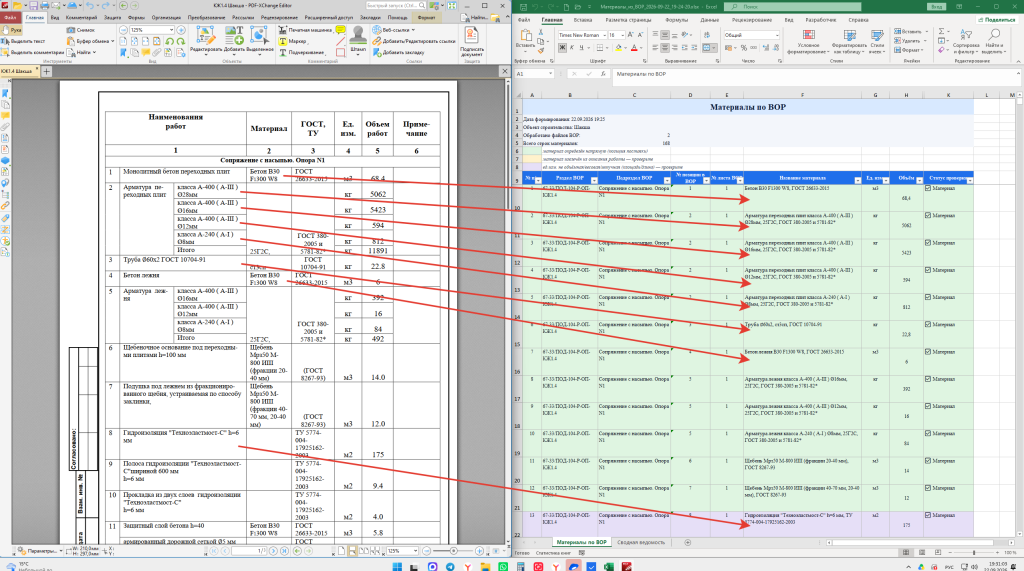Open Edit objects tool in PDF-XChange

205,39
